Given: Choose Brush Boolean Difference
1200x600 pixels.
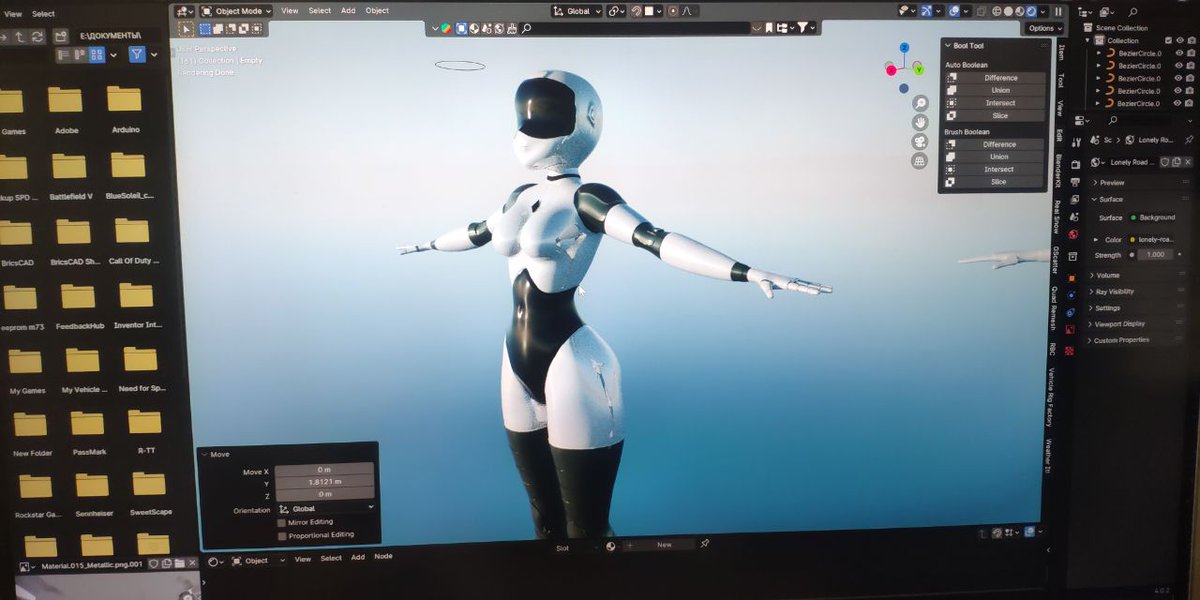Looking at the screenshot, I should pyautogui.click(x=996, y=144).
